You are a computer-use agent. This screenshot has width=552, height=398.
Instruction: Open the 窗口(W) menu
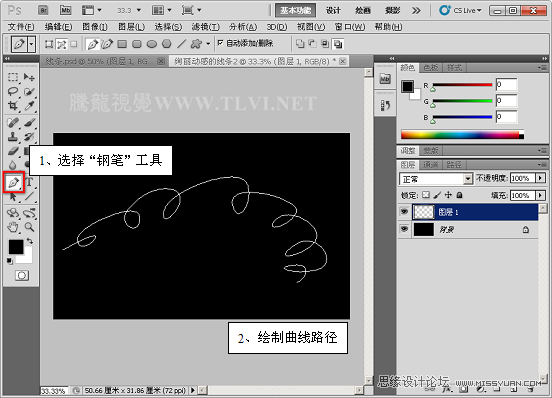coord(350,27)
